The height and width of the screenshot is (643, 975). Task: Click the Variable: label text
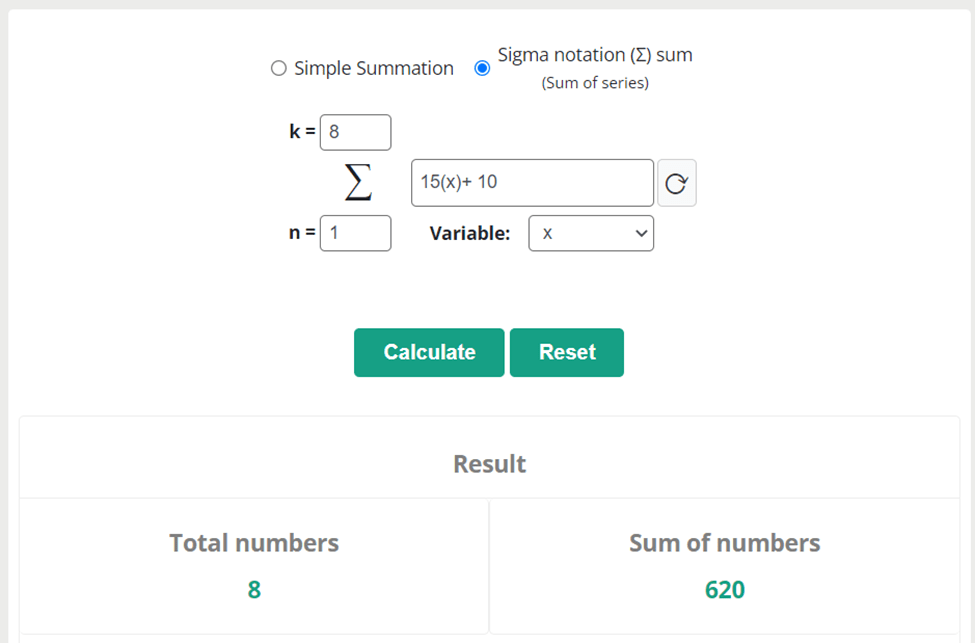469,233
